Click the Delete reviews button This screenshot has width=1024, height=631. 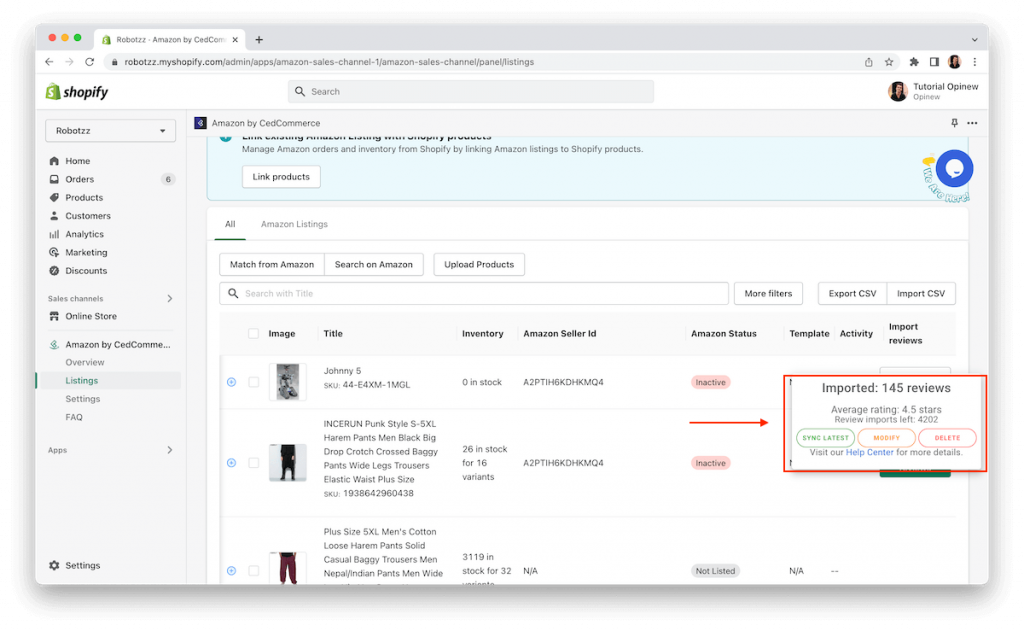point(947,438)
